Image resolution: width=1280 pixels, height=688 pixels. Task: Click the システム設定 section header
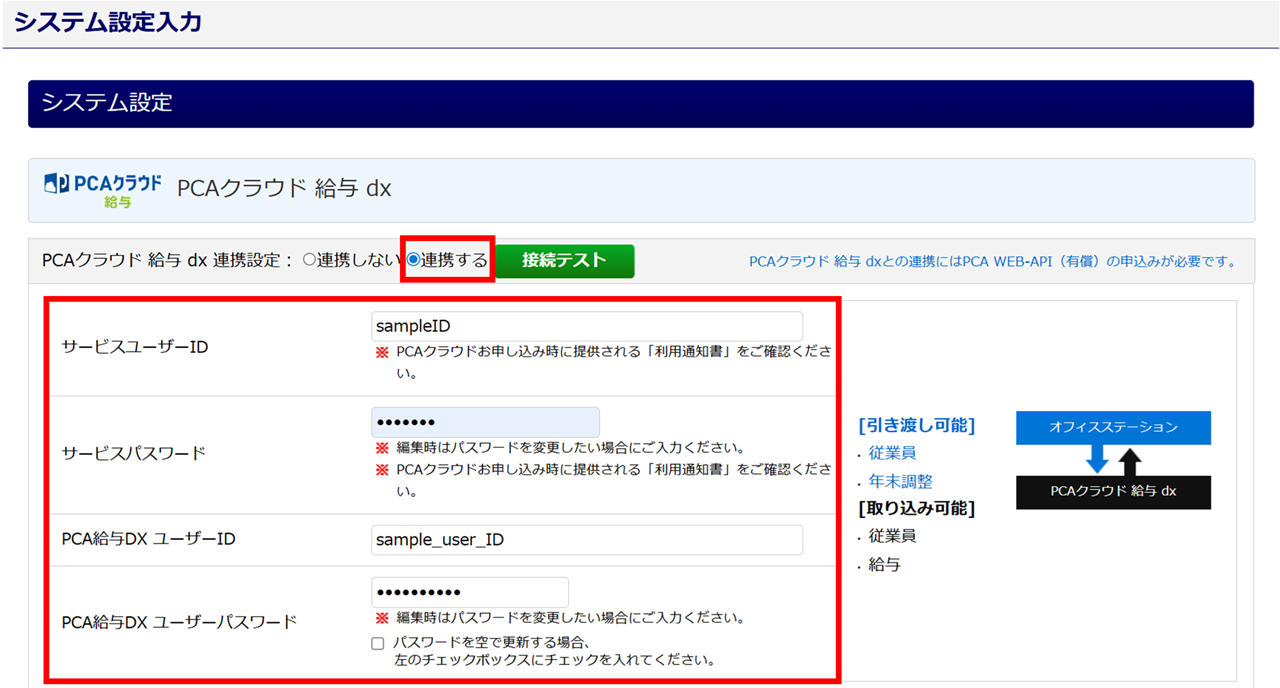[641, 103]
